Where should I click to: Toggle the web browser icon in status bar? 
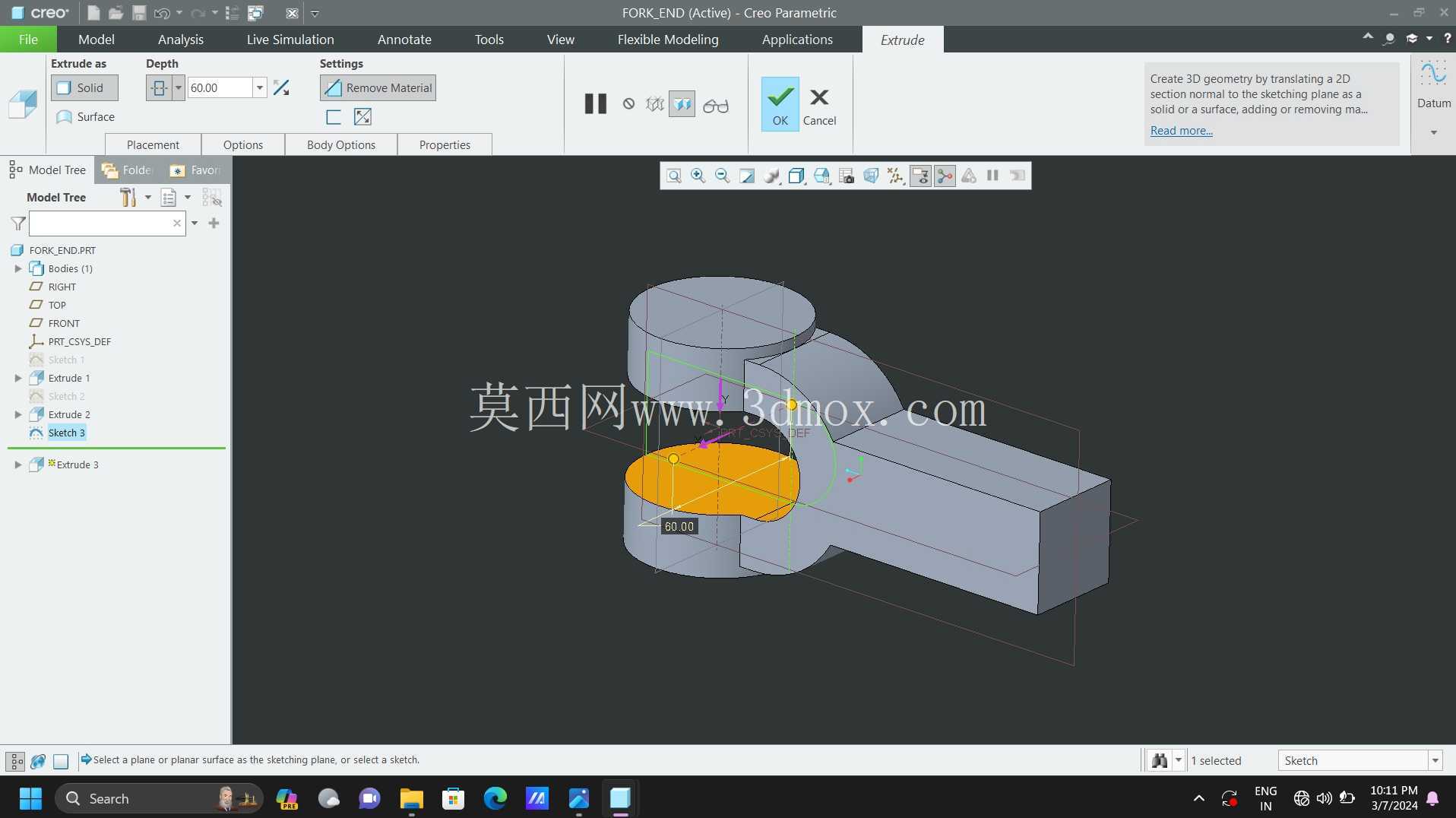click(38, 760)
